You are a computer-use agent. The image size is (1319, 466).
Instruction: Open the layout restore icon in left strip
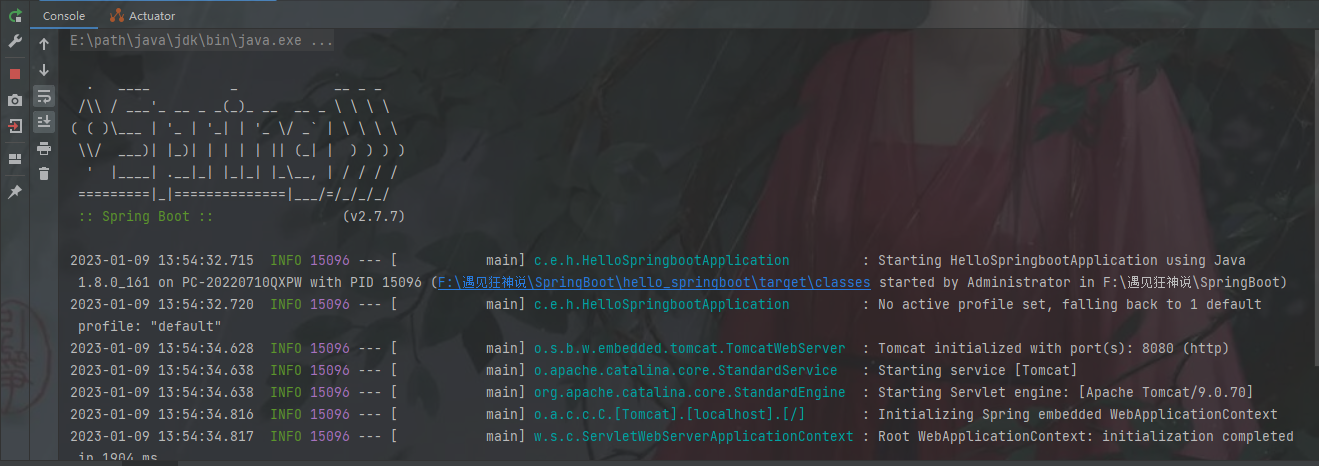pyautogui.click(x=15, y=159)
